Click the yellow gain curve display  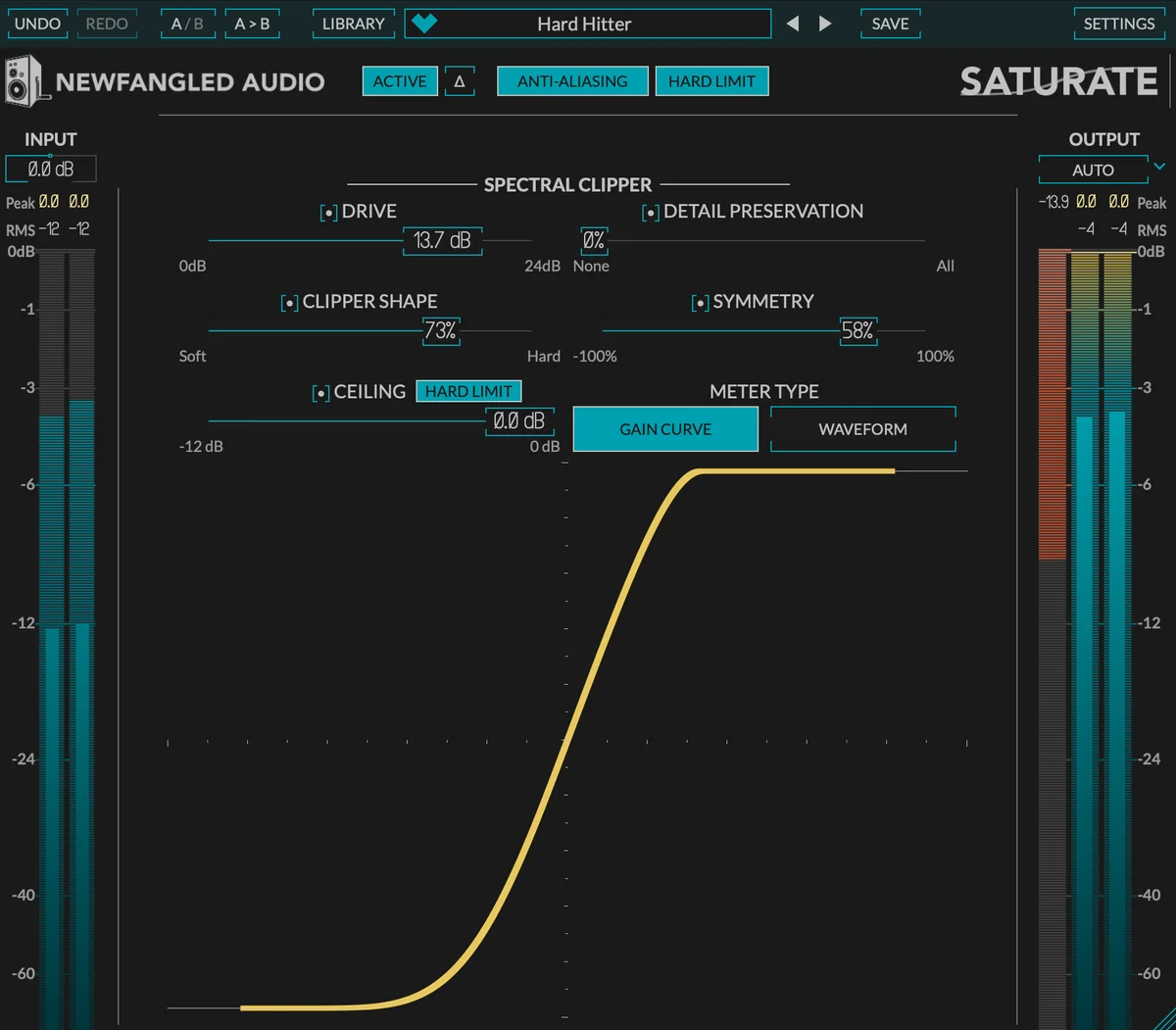(567, 740)
